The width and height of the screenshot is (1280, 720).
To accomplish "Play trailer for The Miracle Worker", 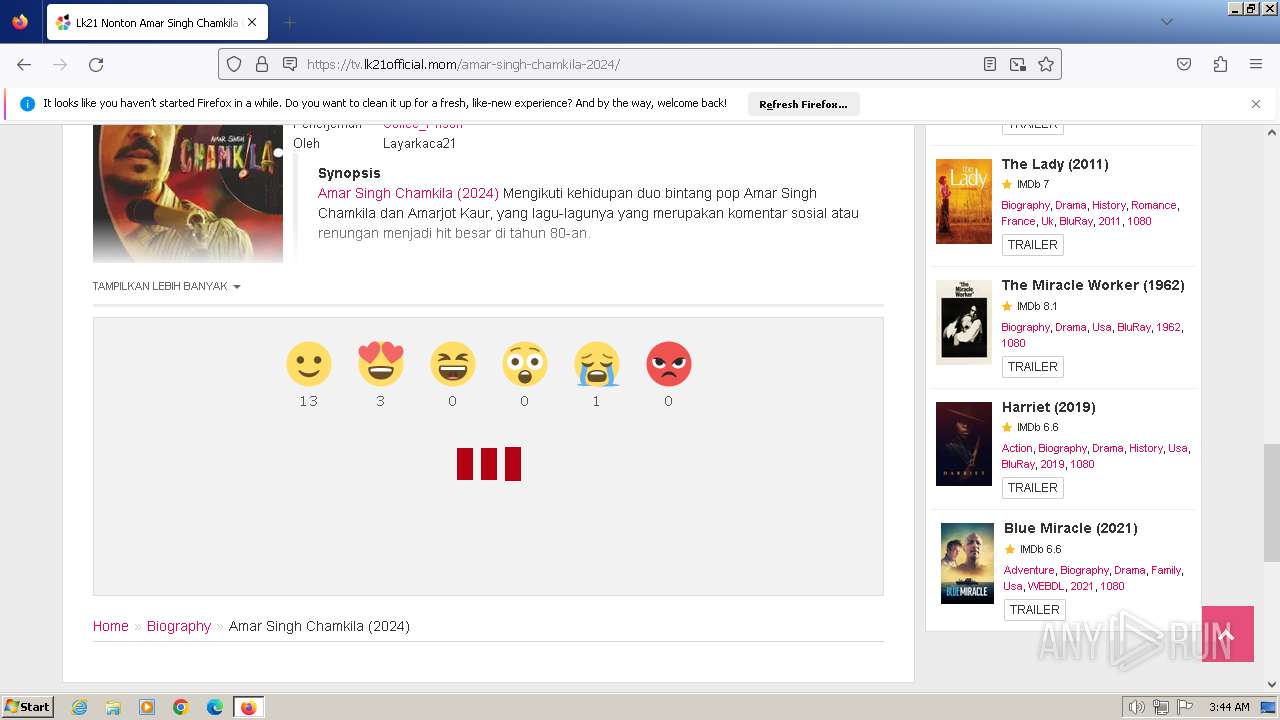I will (1032, 367).
